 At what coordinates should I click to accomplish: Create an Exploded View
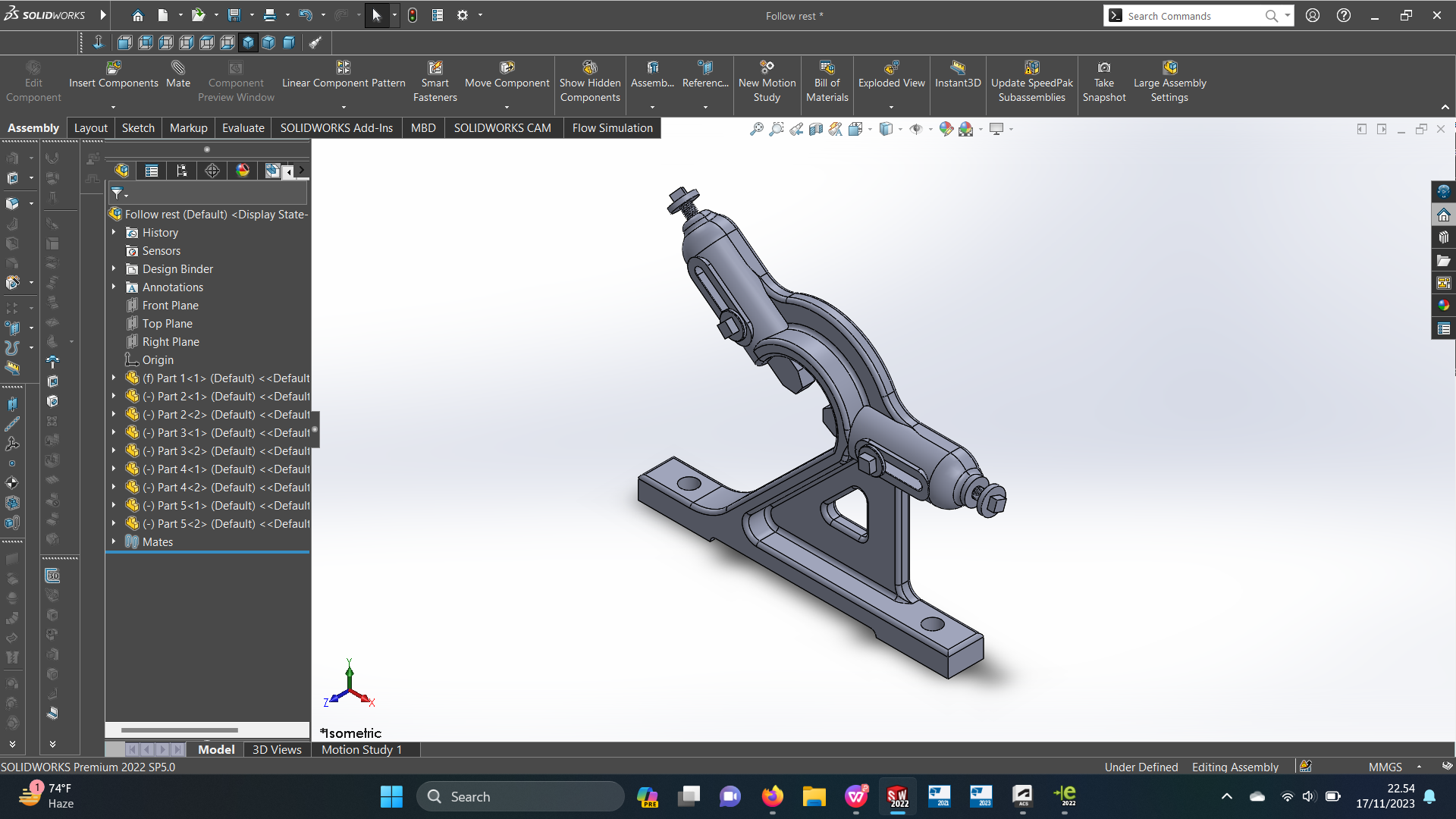[891, 75]
